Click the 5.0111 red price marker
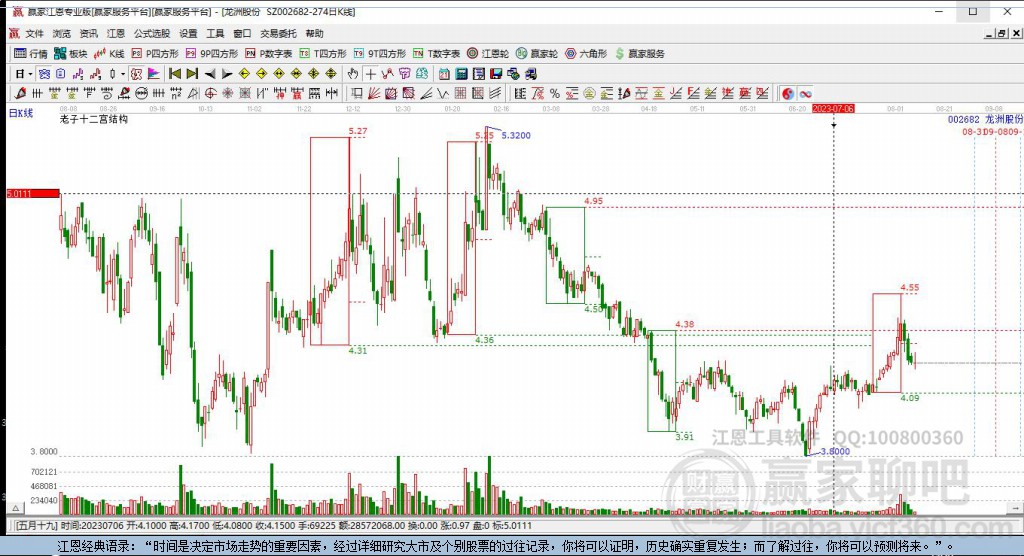Screen dimensions: 1024x556 point(33,193)
